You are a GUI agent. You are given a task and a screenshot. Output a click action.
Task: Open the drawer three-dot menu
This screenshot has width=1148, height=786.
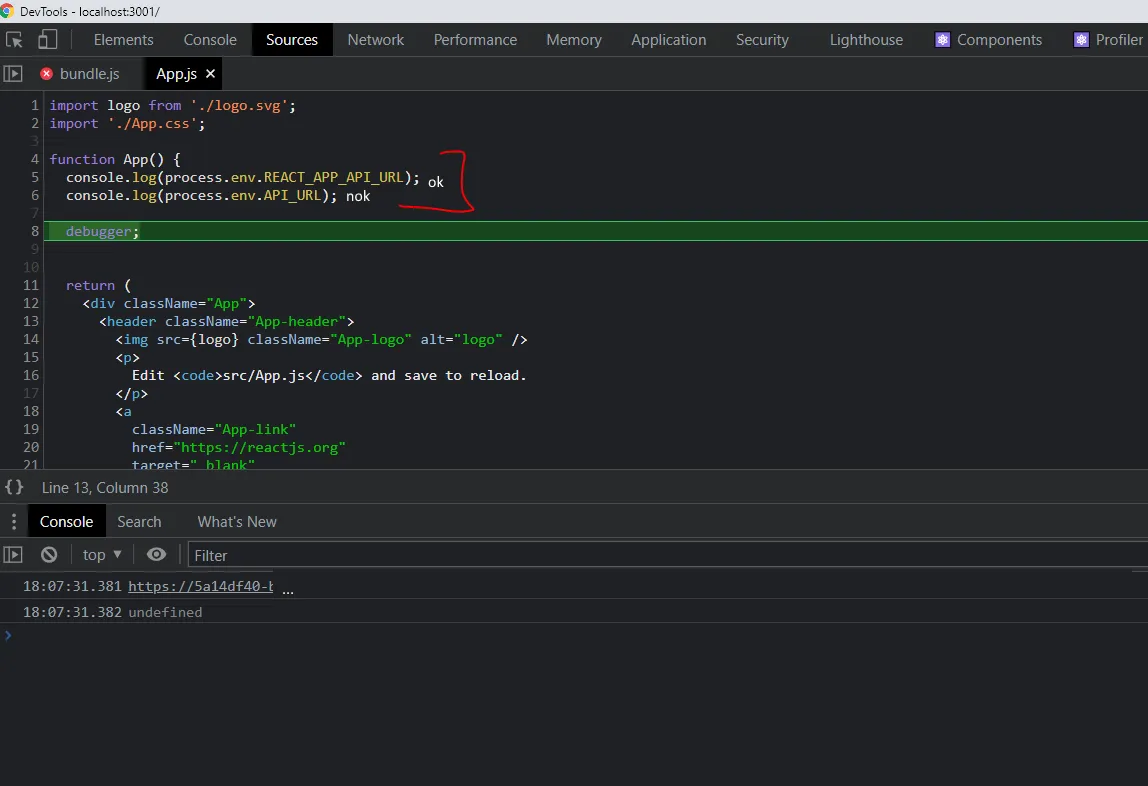tap(13, 521)
